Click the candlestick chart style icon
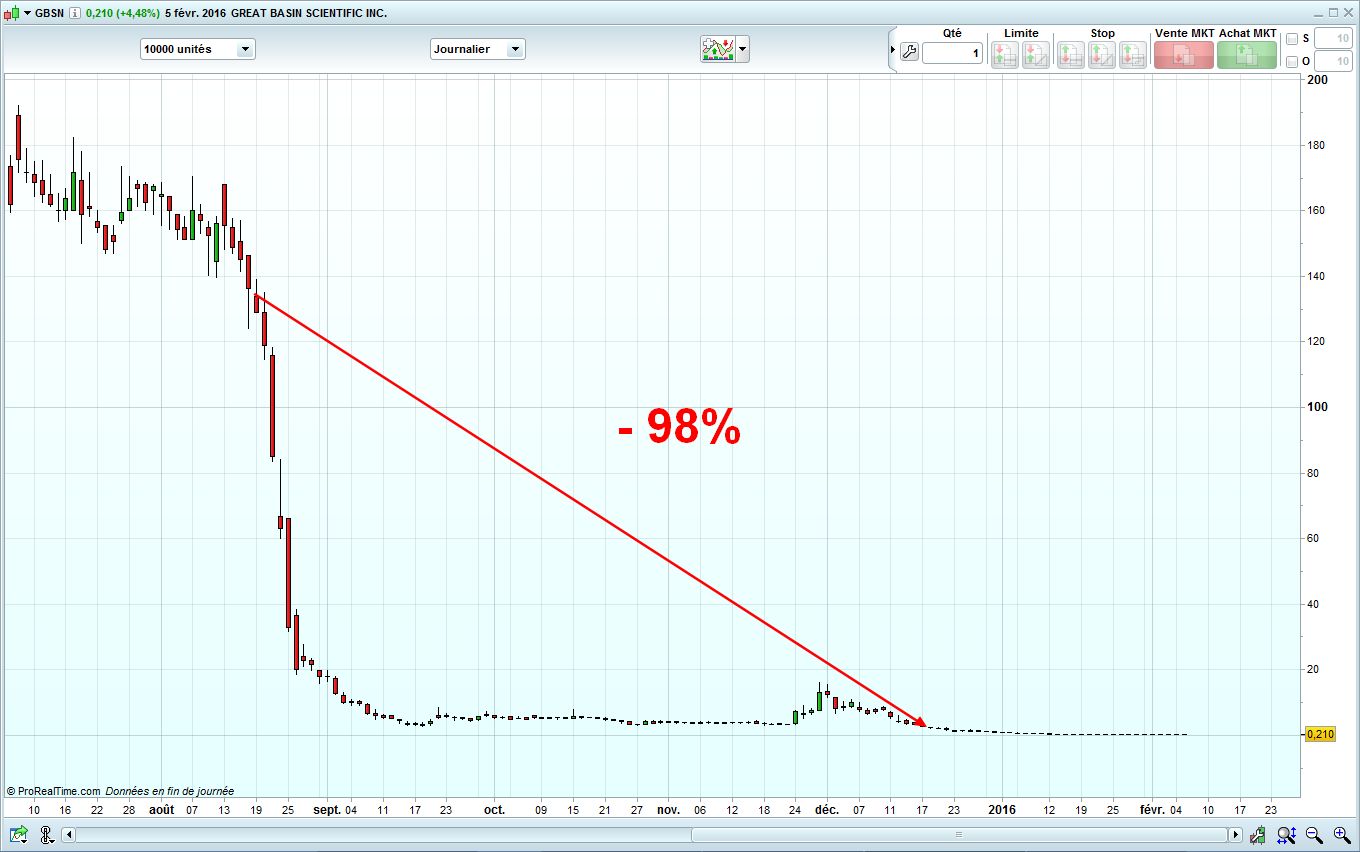Image resolution: width=1360 pixels, height=852 pixels. click(x=12, y=13)
